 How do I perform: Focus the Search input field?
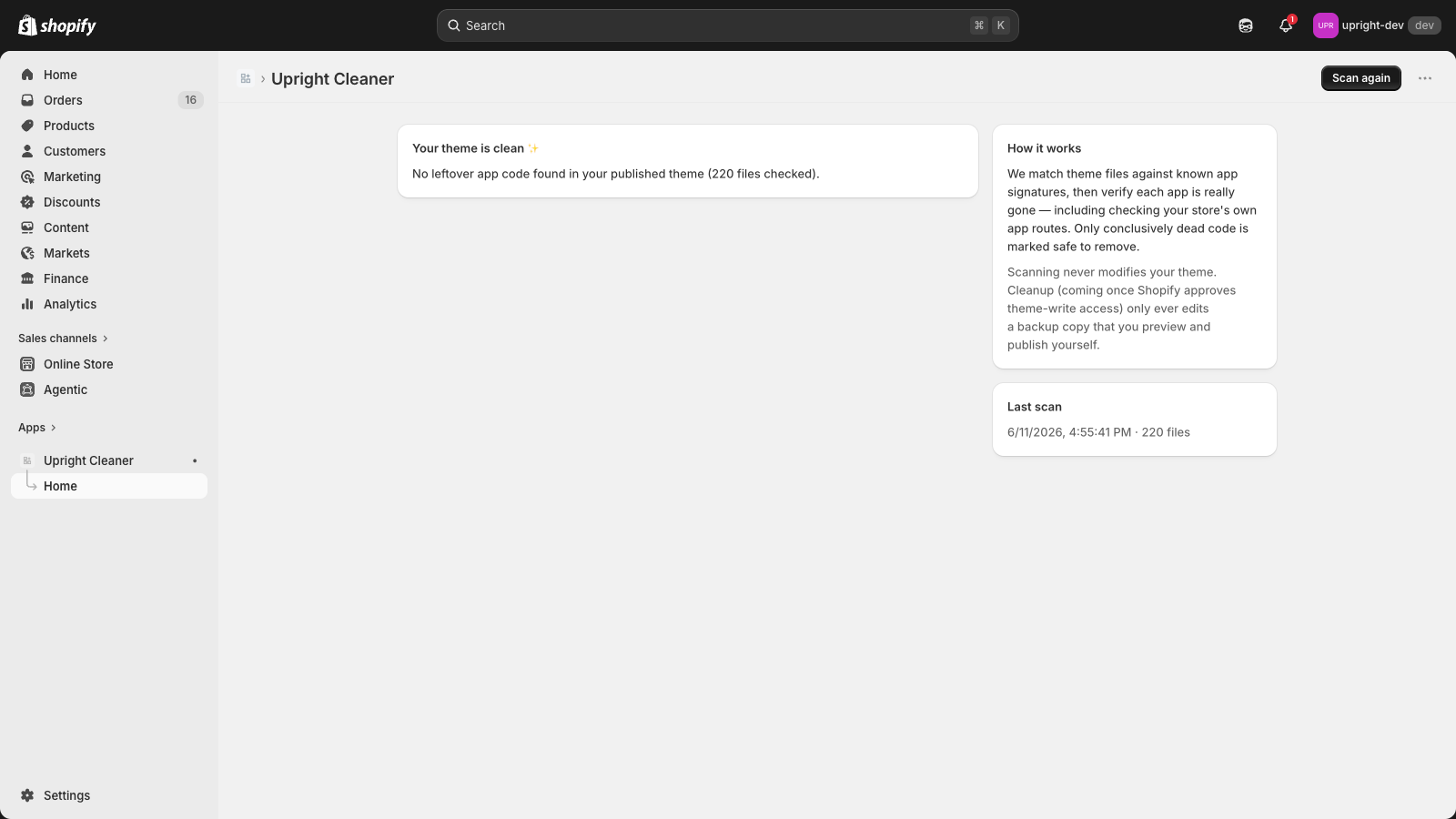pyautogui.click(x=728, y=25)
